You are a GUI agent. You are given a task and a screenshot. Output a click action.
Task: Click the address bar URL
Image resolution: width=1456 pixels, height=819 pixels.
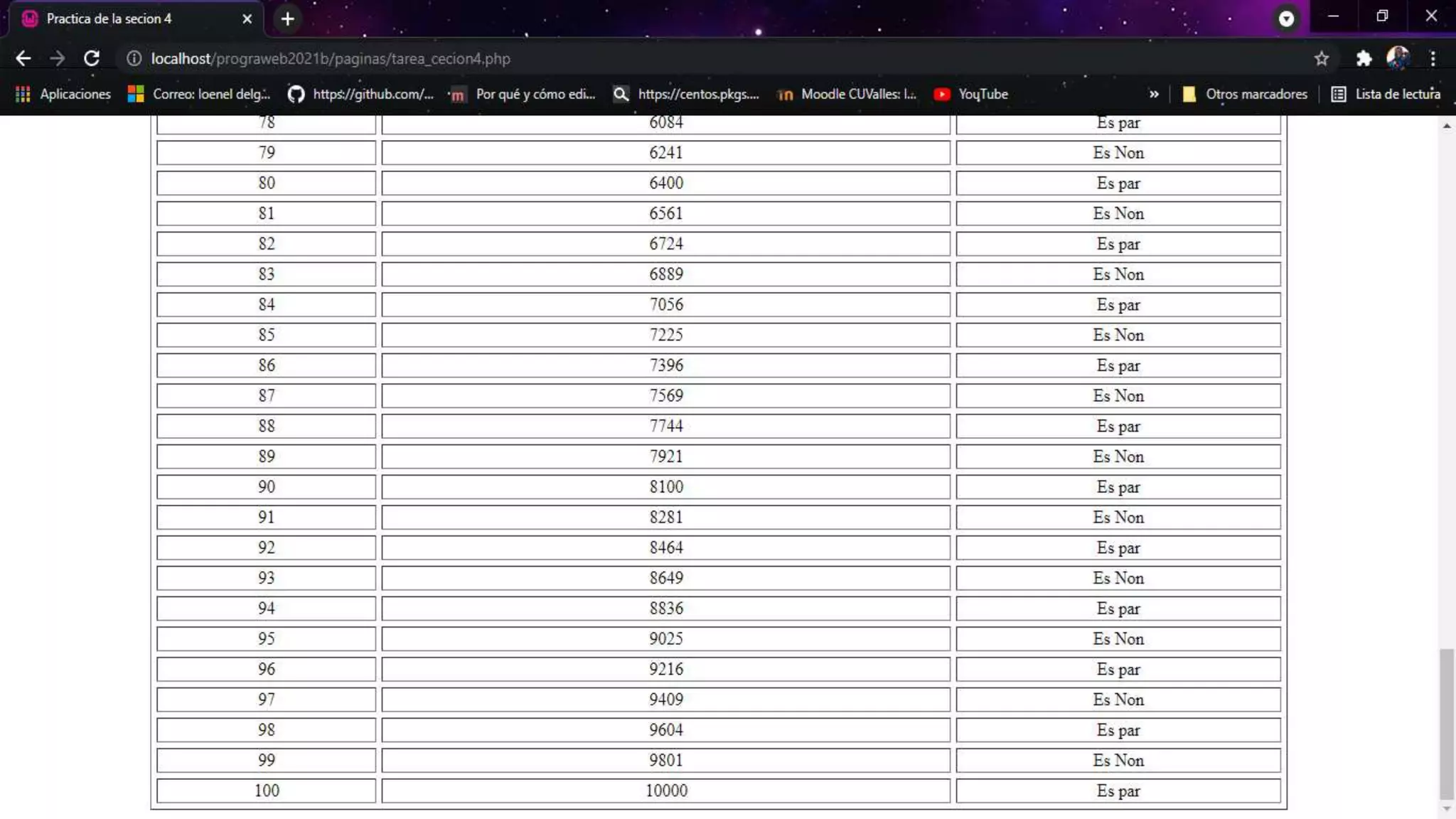pos(331,58)
